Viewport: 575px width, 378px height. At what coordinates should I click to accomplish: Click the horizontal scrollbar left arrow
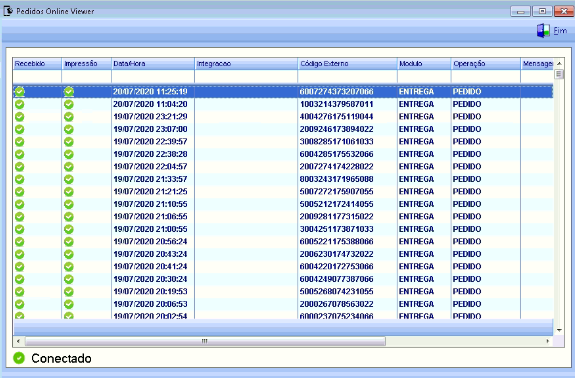click(x=18, y=341)
